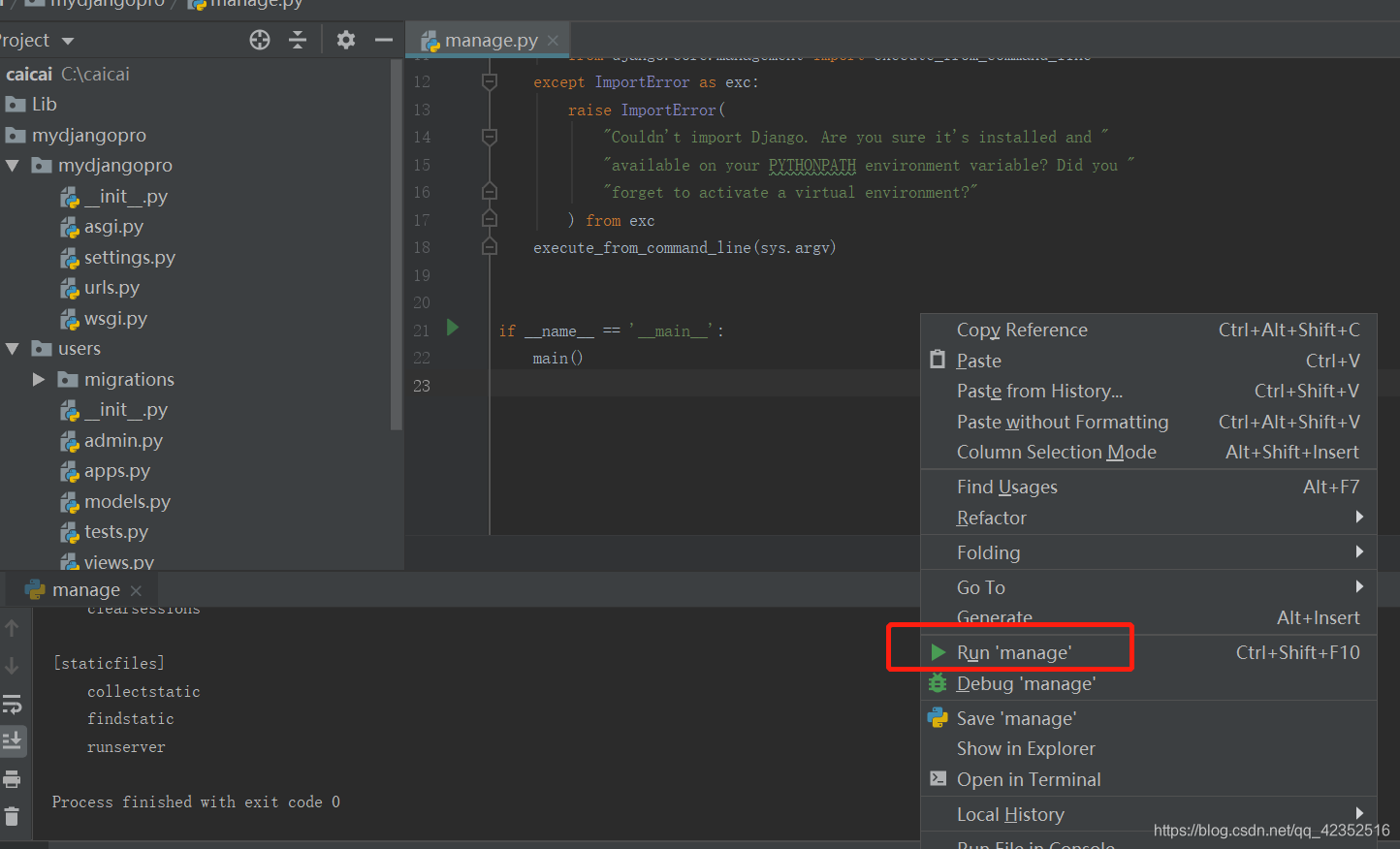
Task: Open Project panel settings gear
Action: tap(346, 40)
